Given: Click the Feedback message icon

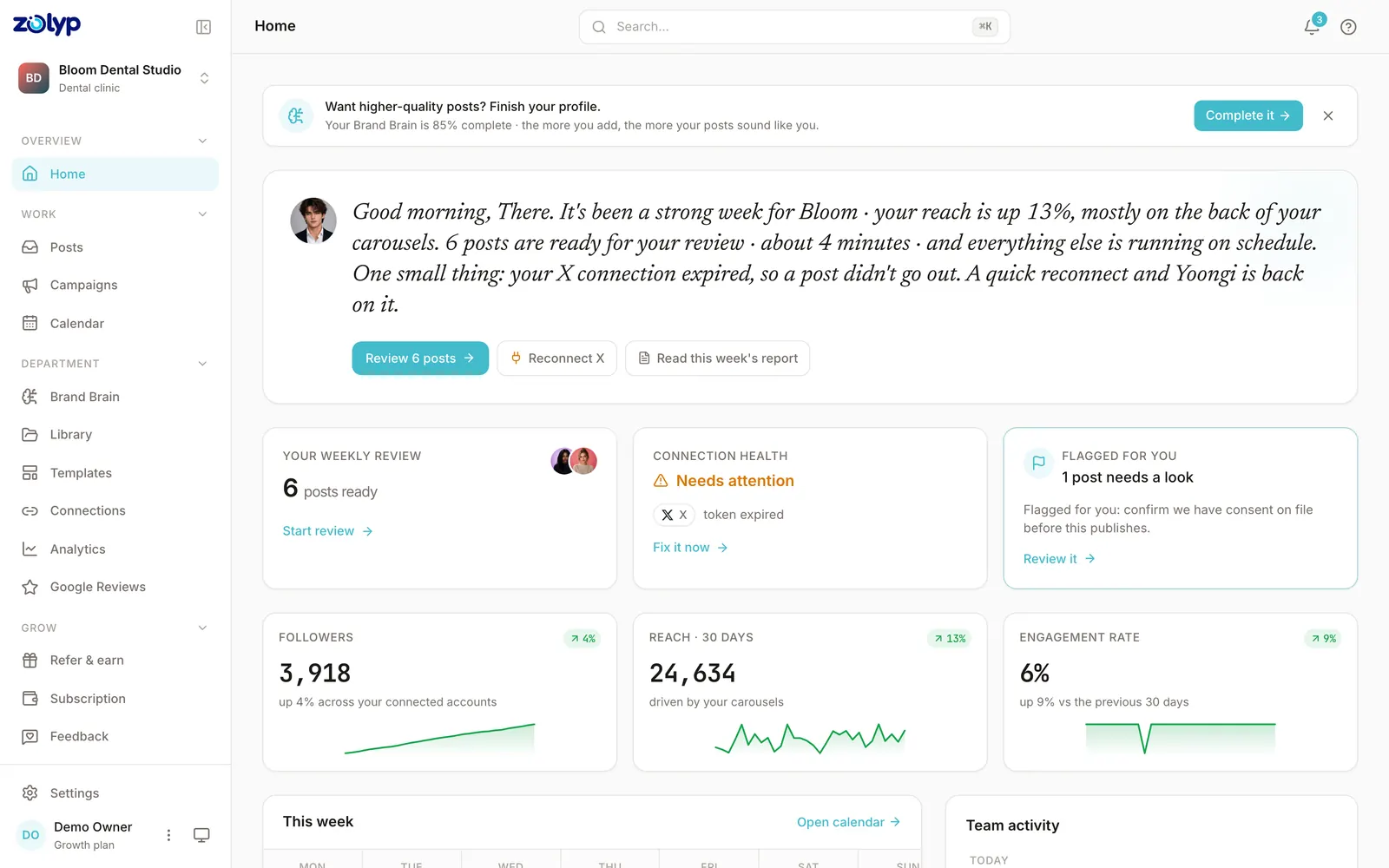Looking at the screenshot, I should pos(30,736).
